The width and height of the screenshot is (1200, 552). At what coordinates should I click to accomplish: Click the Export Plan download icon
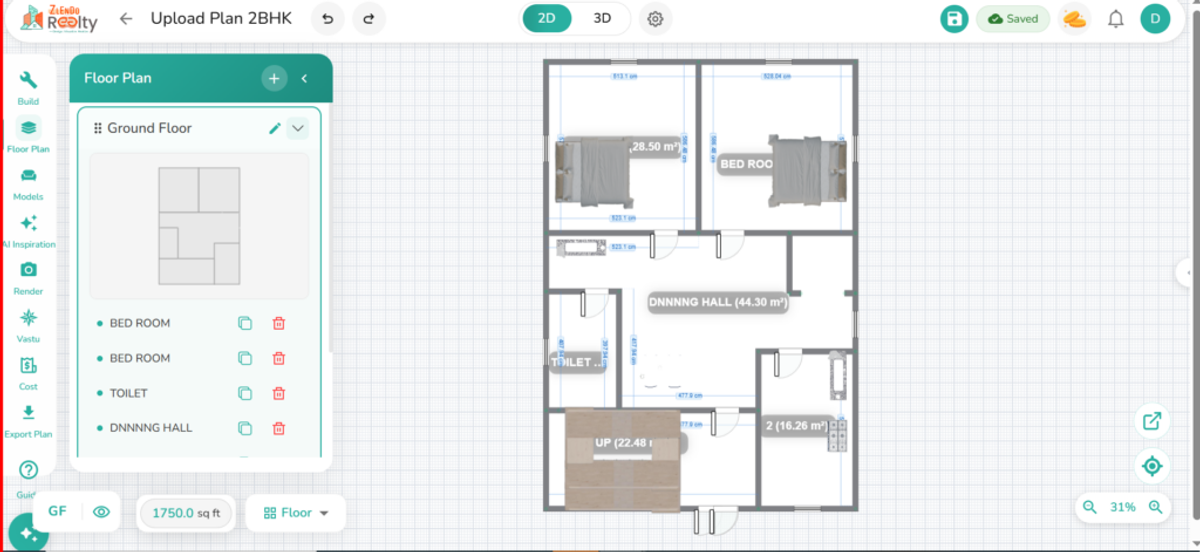click(28, 420)
